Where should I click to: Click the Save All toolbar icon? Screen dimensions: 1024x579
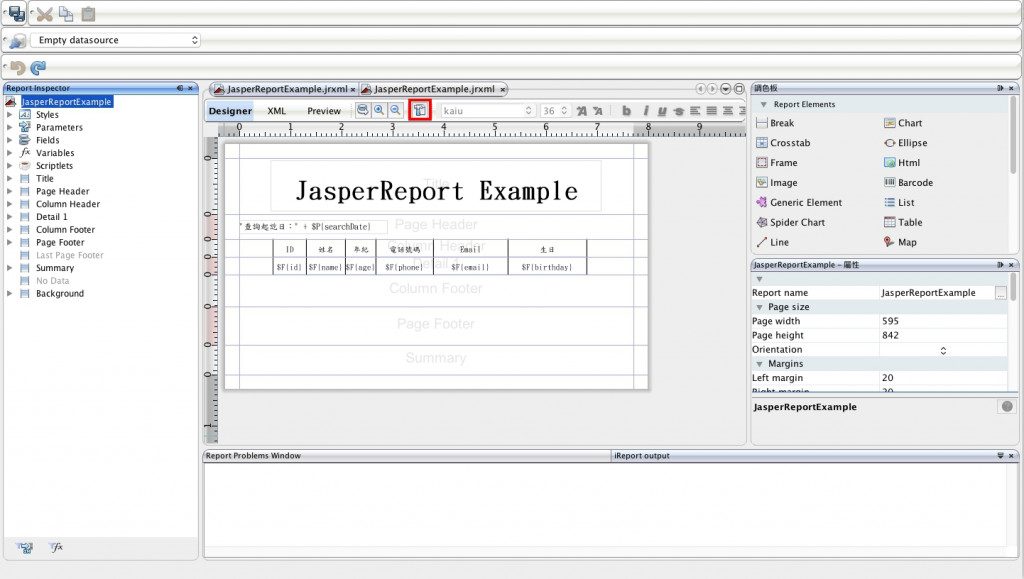coord(17,13)
